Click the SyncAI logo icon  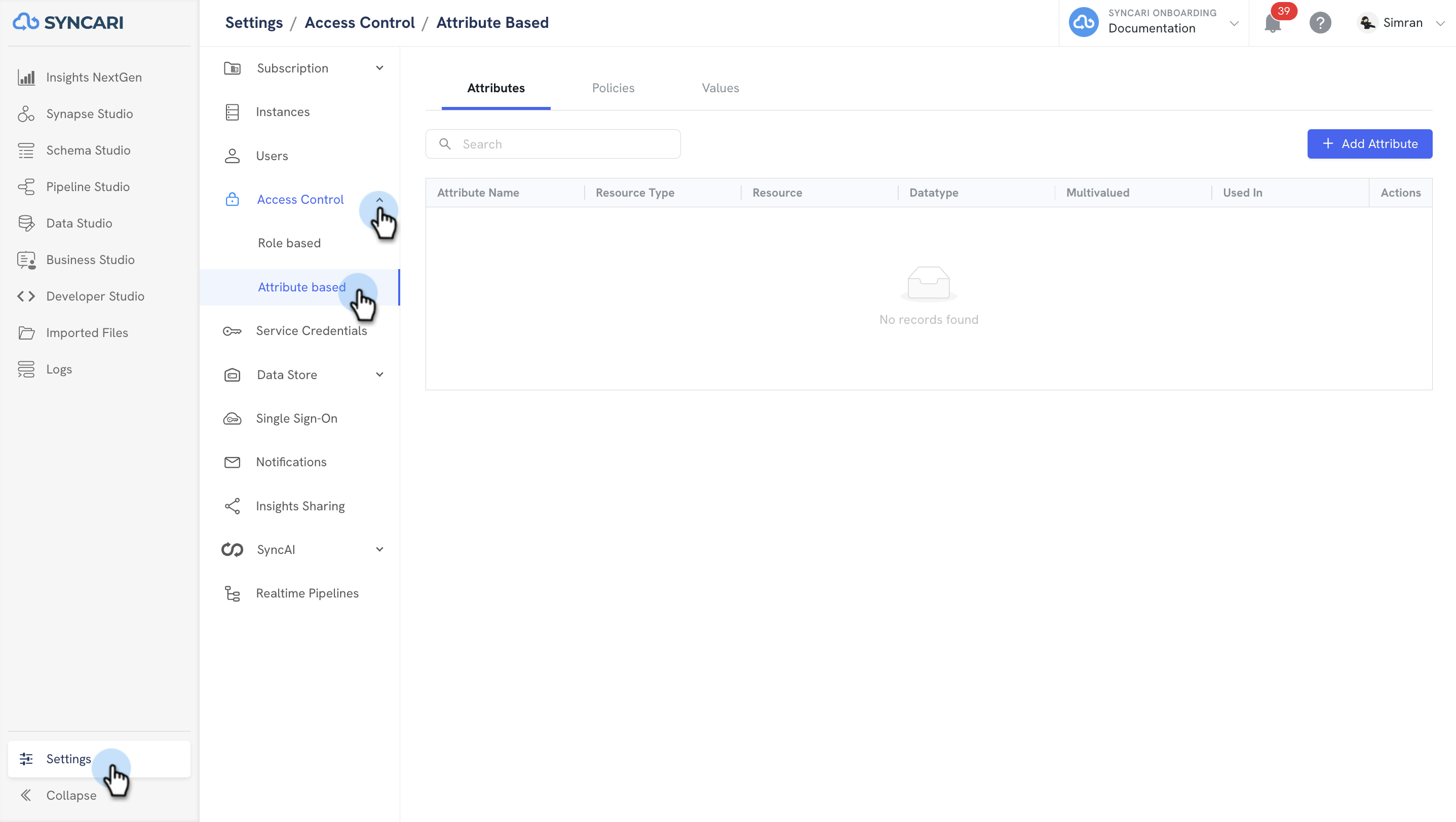(x=233, y=549)
